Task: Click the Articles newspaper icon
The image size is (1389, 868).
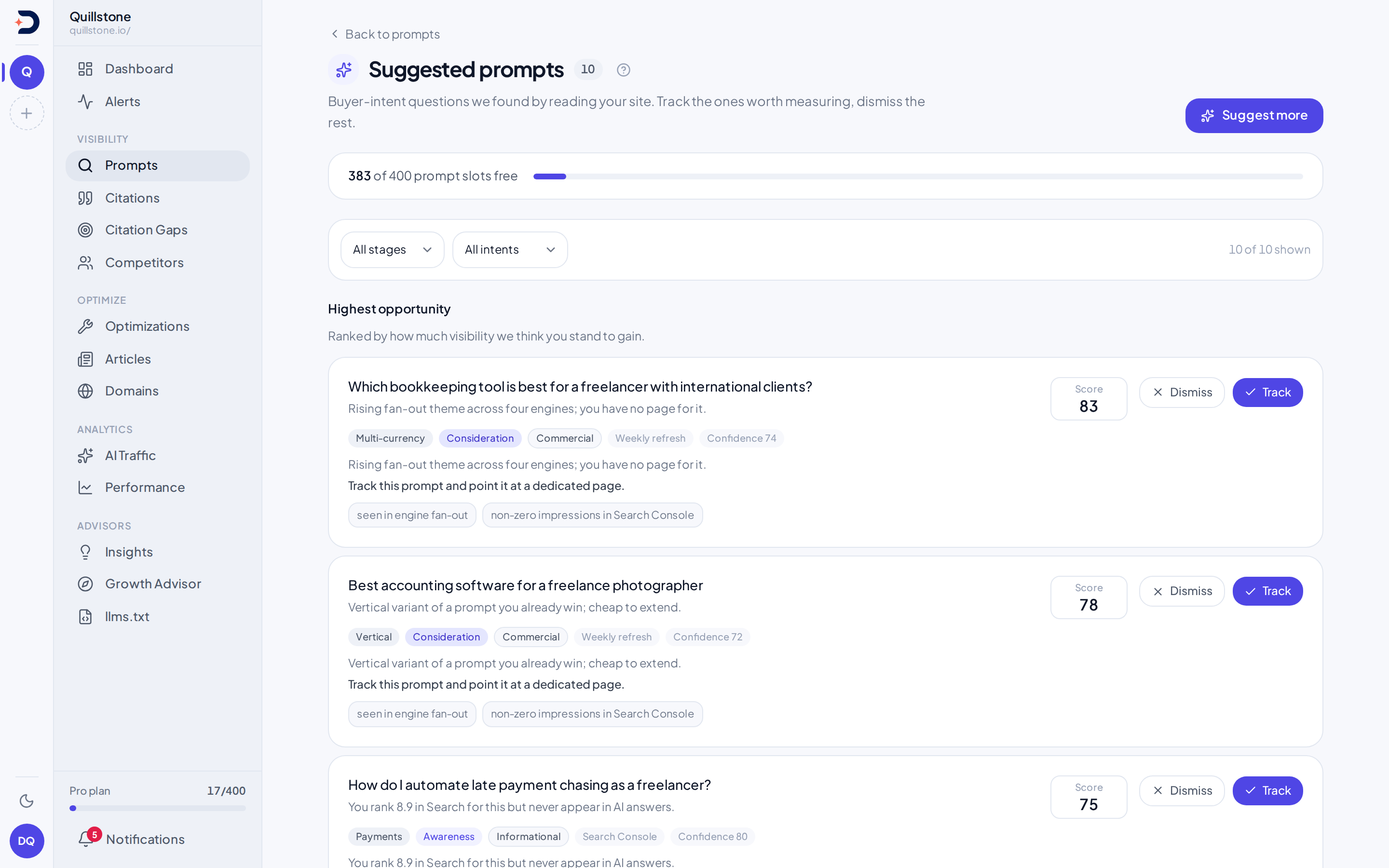Action: coord(85,359)
